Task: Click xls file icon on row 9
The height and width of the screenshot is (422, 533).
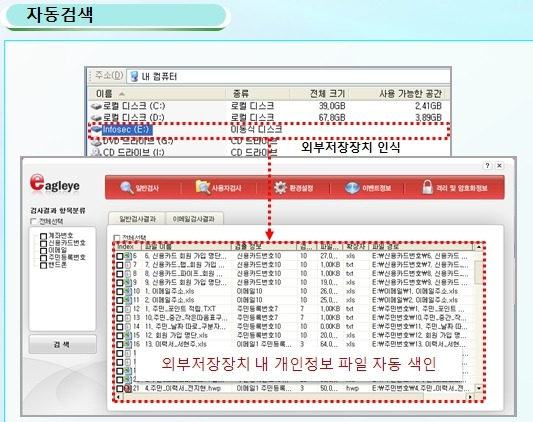Action: [128, 282]
